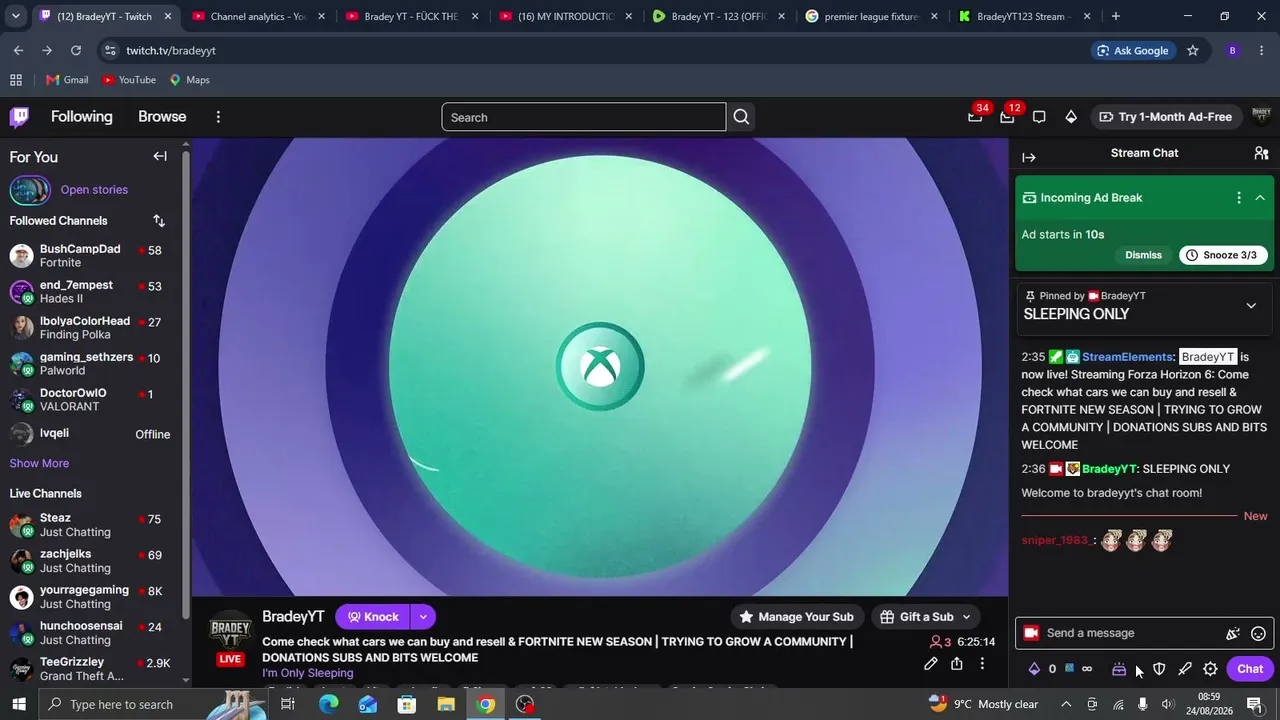Reload the Twitch page
Image resolution: width=1280 pixels, height=720 pixels.
[76, 51]
